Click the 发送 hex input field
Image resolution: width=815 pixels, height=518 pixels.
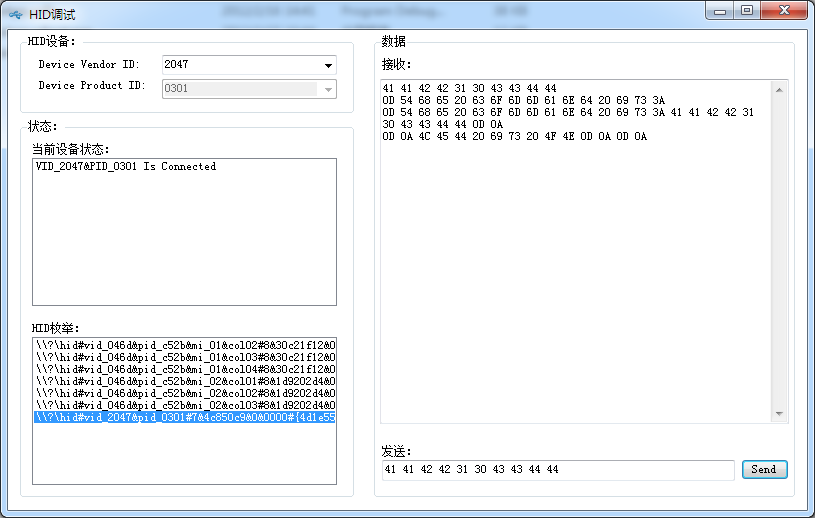(x=557, y=470)
